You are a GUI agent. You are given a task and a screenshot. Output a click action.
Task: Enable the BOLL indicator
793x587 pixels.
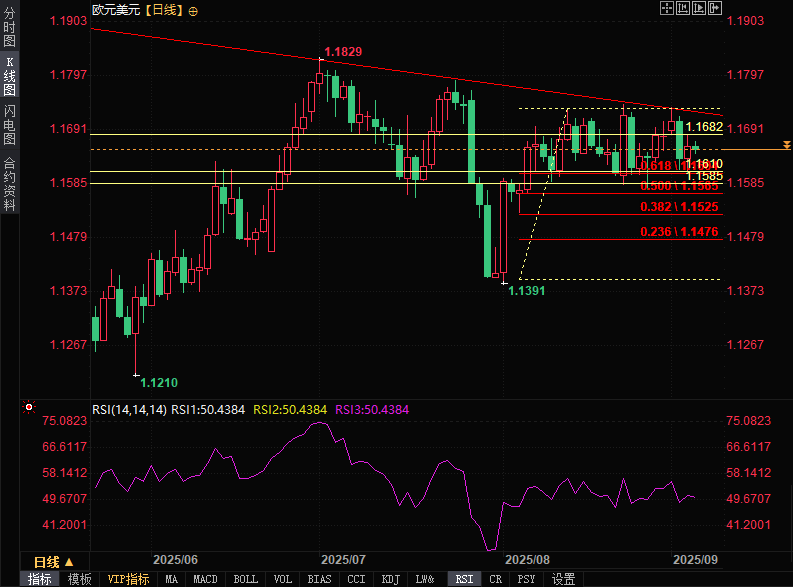245,579
